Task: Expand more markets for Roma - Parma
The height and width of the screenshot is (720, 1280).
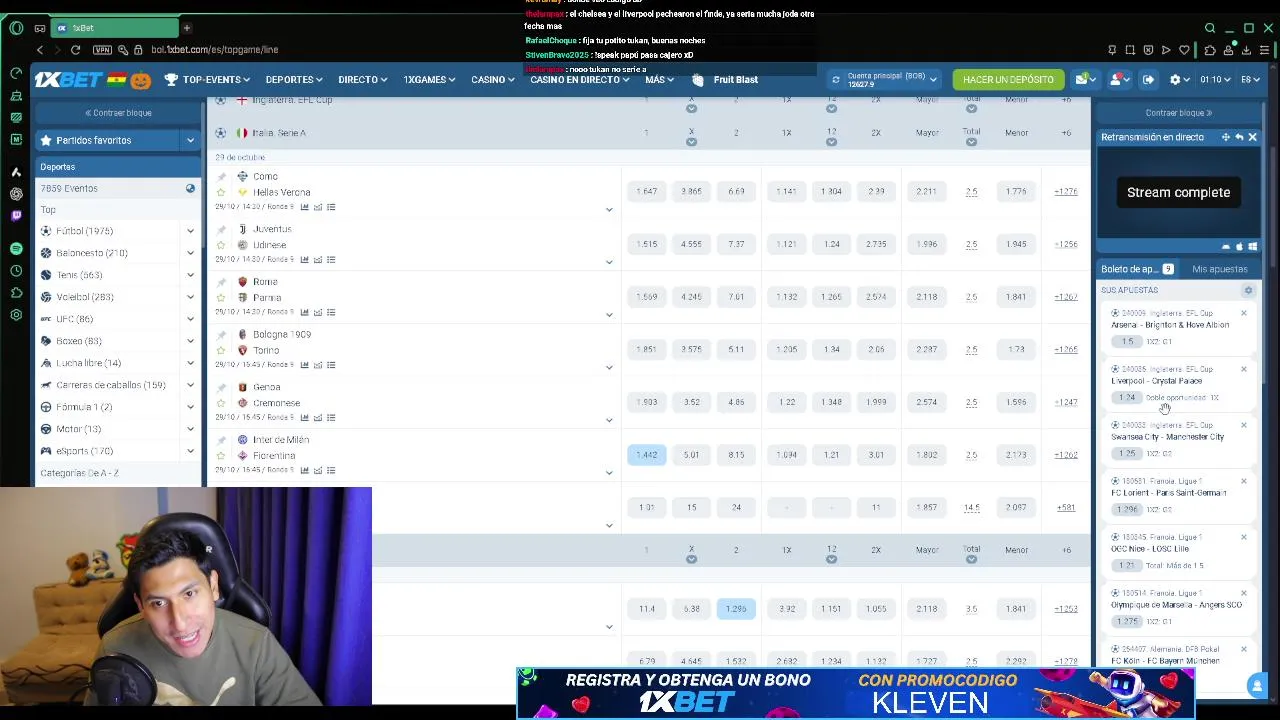Action: (609, 315)
